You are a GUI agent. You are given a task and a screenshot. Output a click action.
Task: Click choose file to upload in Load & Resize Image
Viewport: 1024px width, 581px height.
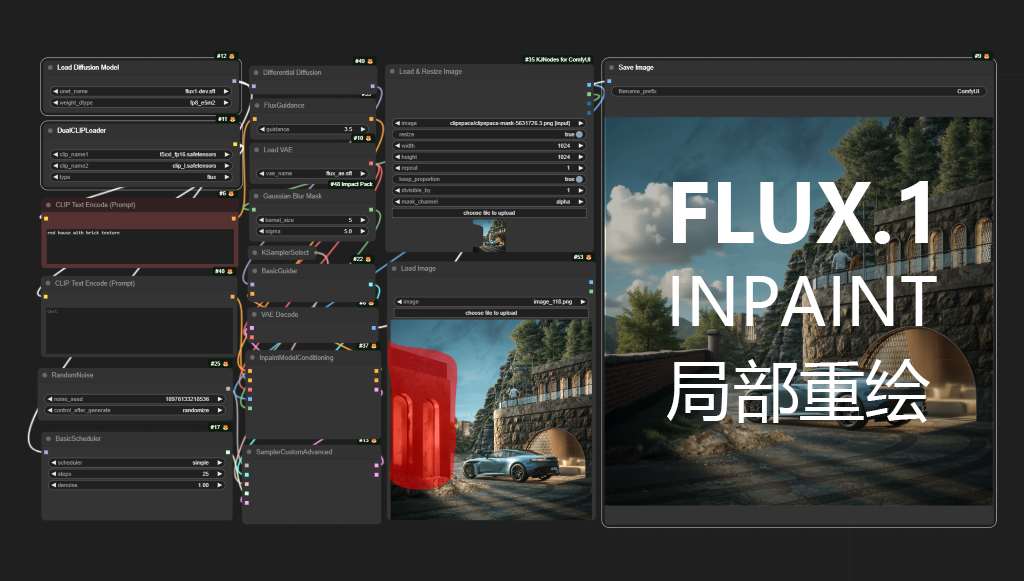point(489,213)
